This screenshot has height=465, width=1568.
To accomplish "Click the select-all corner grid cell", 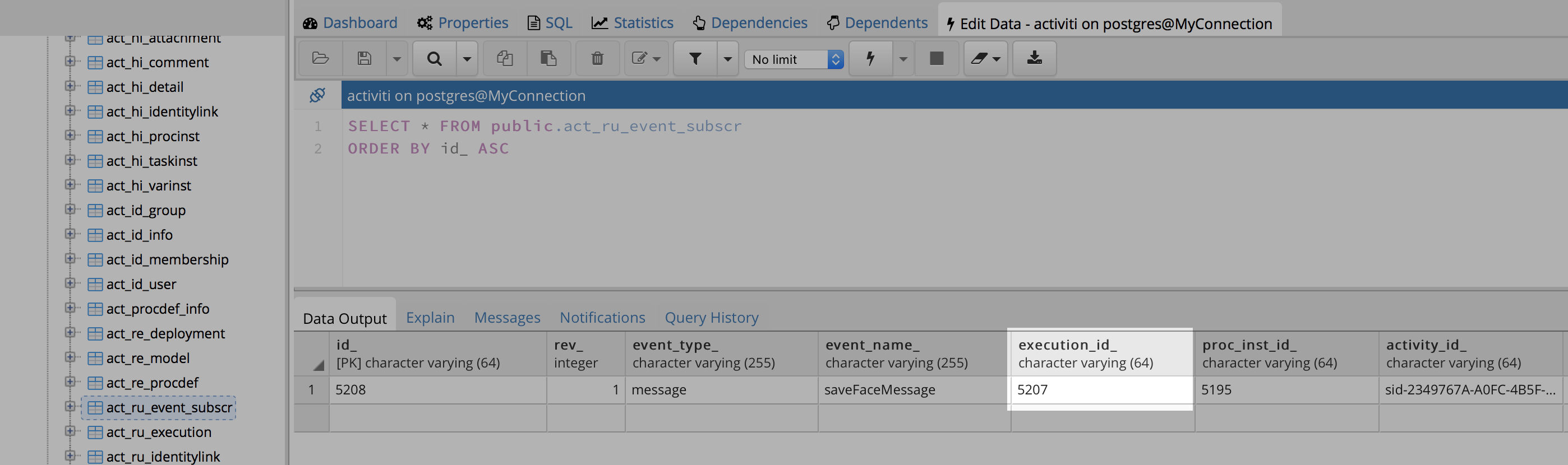I will pos(312,354).
